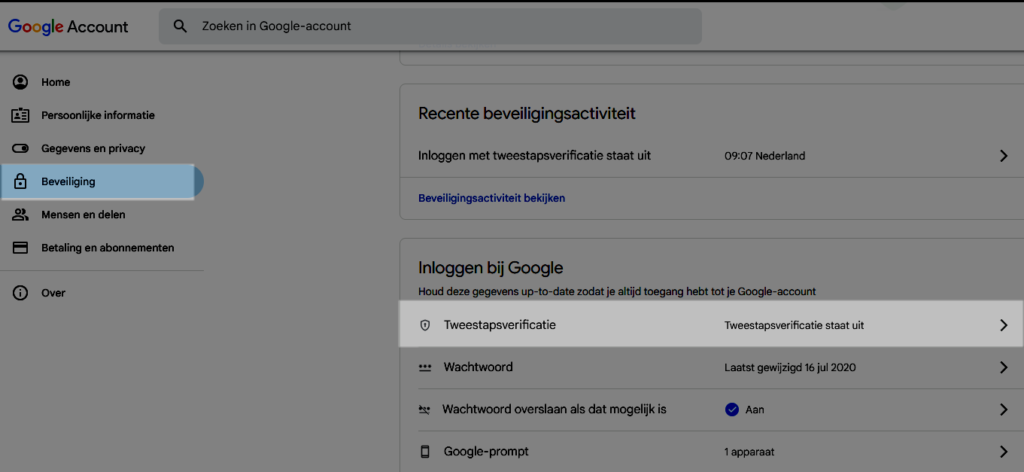Open the Wachtwoord setting row
Image resolution: width=1024 pixels, height=472 pixels.
tap(711, 368)
